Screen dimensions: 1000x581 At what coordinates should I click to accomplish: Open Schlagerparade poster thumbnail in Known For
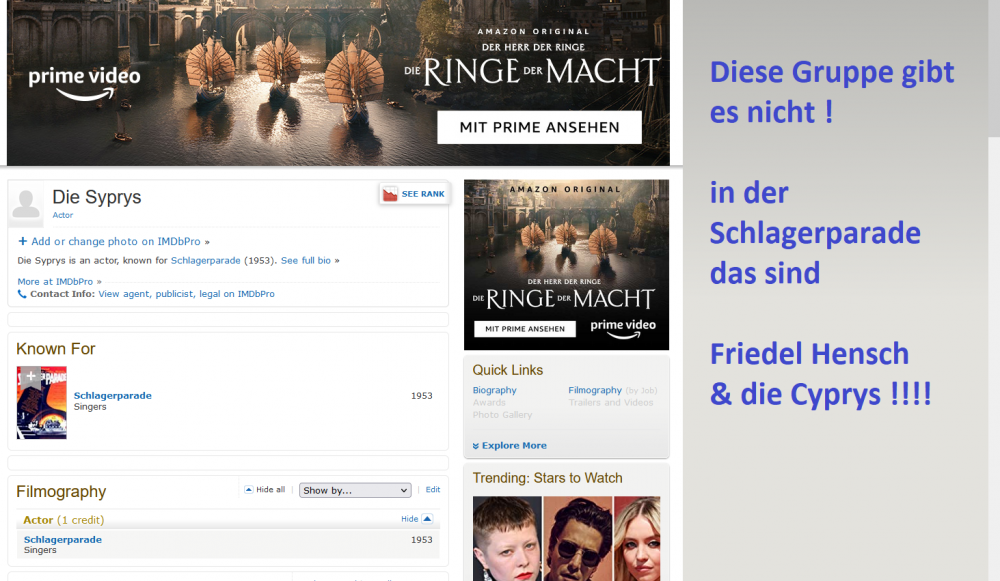pyautogui.click(x=41, y=402)
